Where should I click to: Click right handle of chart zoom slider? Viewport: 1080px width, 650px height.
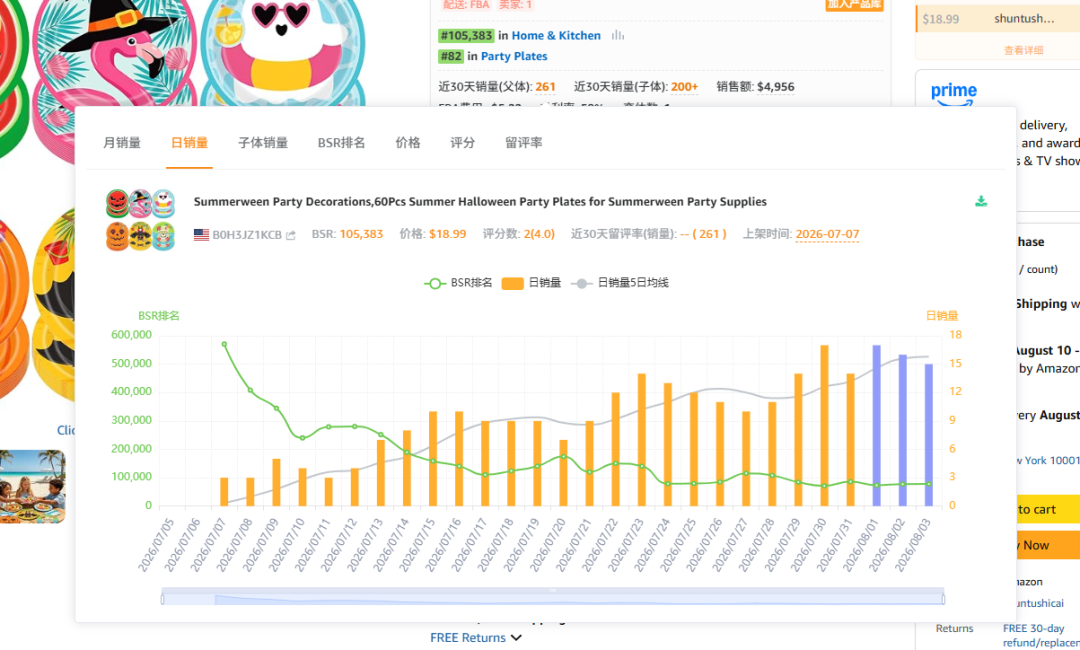coord(944,599)
